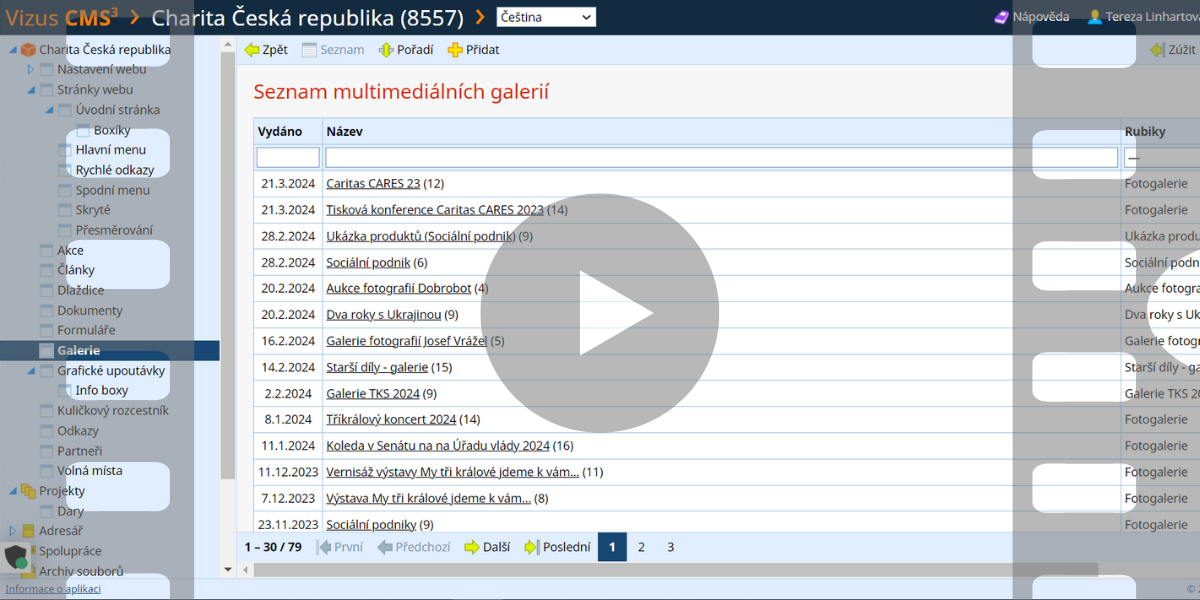Image resolution: width=1200 pixels, height=600 pixels.
Task: Click the page icon beside Nastavení webu
Action: tap(46, 70)
